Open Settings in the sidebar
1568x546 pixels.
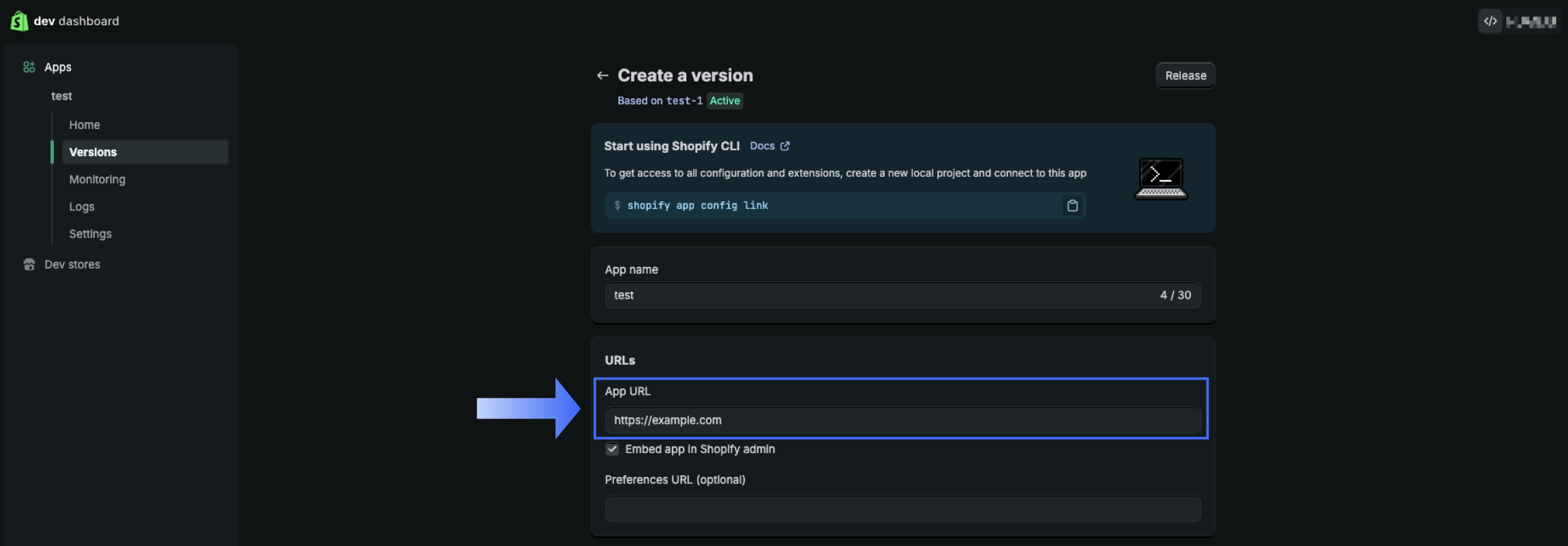coord(90,234)
